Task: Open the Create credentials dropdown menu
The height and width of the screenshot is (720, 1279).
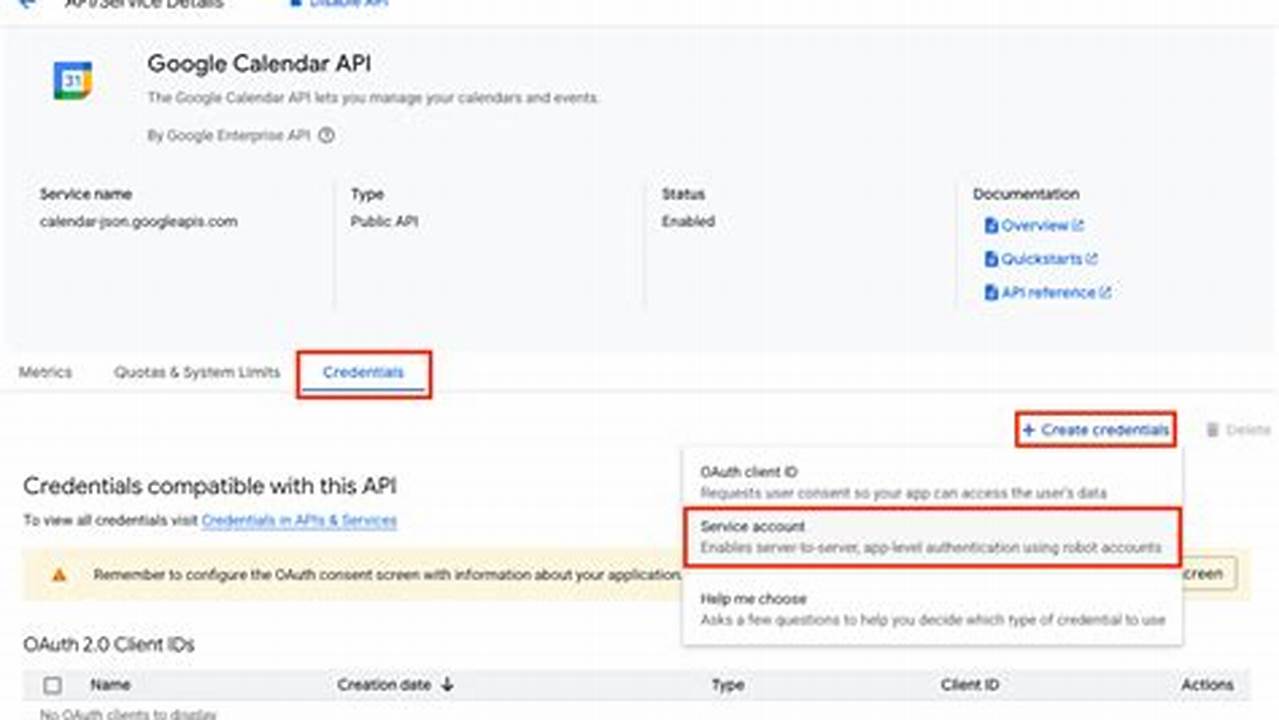Action: coord(1095,429)
